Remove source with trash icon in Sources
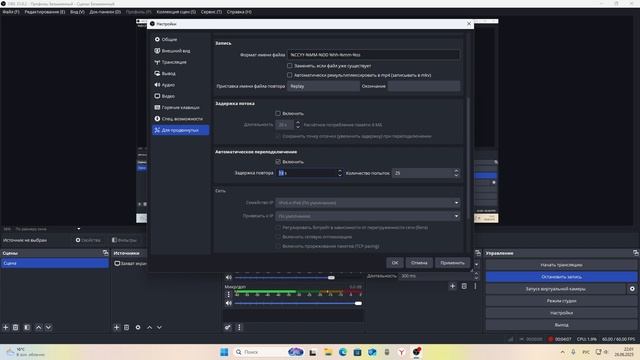This screenshot has width=640, height=360. (x=127, y=327)
